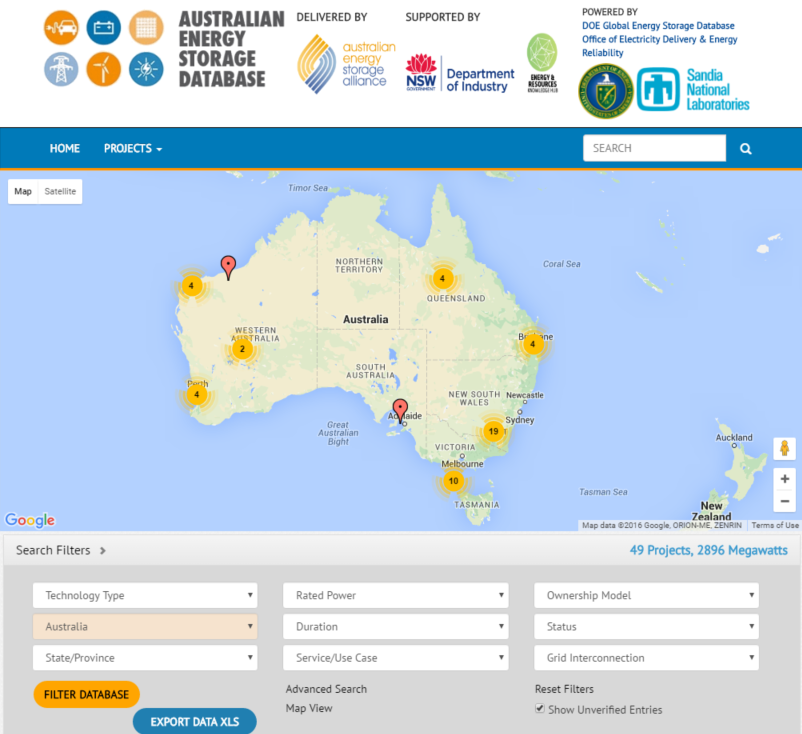The height and width of the screenshot is (734, 802).
Task: Open the Duration dropdown
Action: click(396, 627)
